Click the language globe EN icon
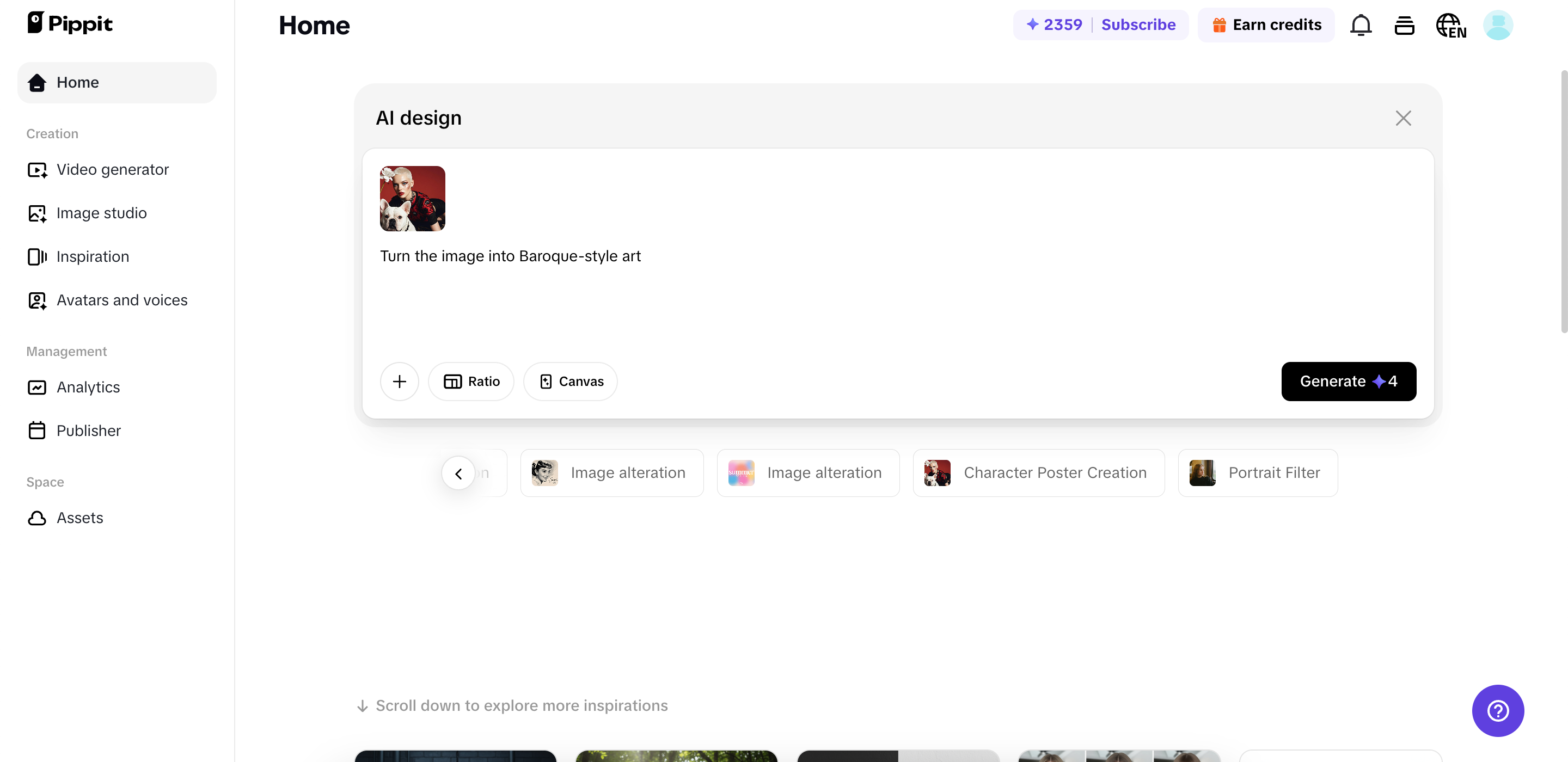The image size is (1568, 762). pos(1450,26)
